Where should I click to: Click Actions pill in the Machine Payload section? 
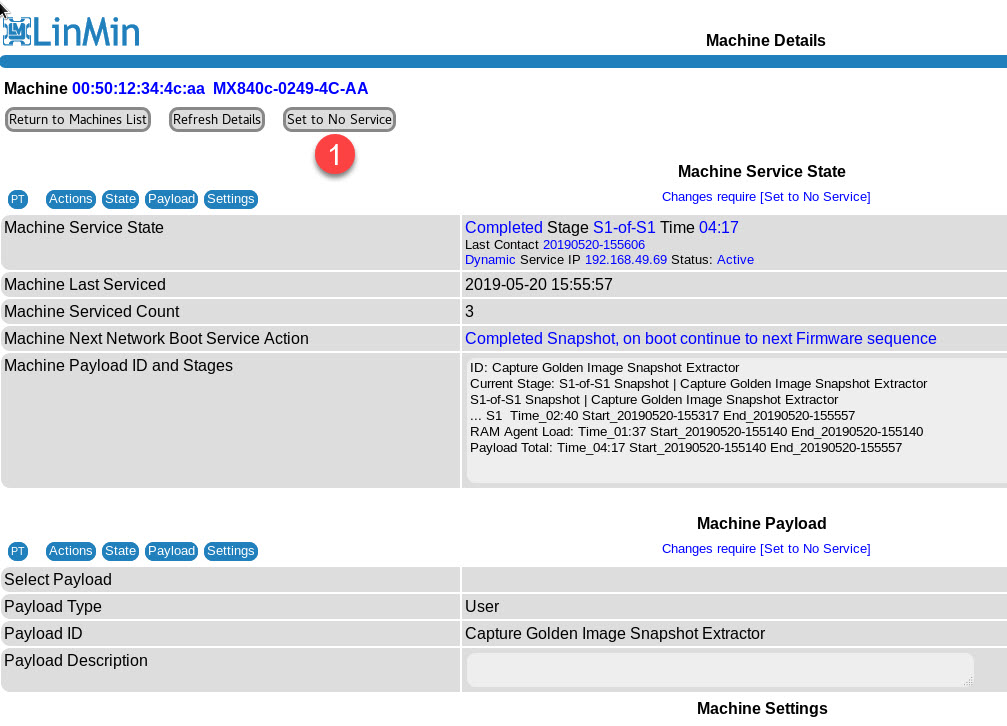(70, 551)
